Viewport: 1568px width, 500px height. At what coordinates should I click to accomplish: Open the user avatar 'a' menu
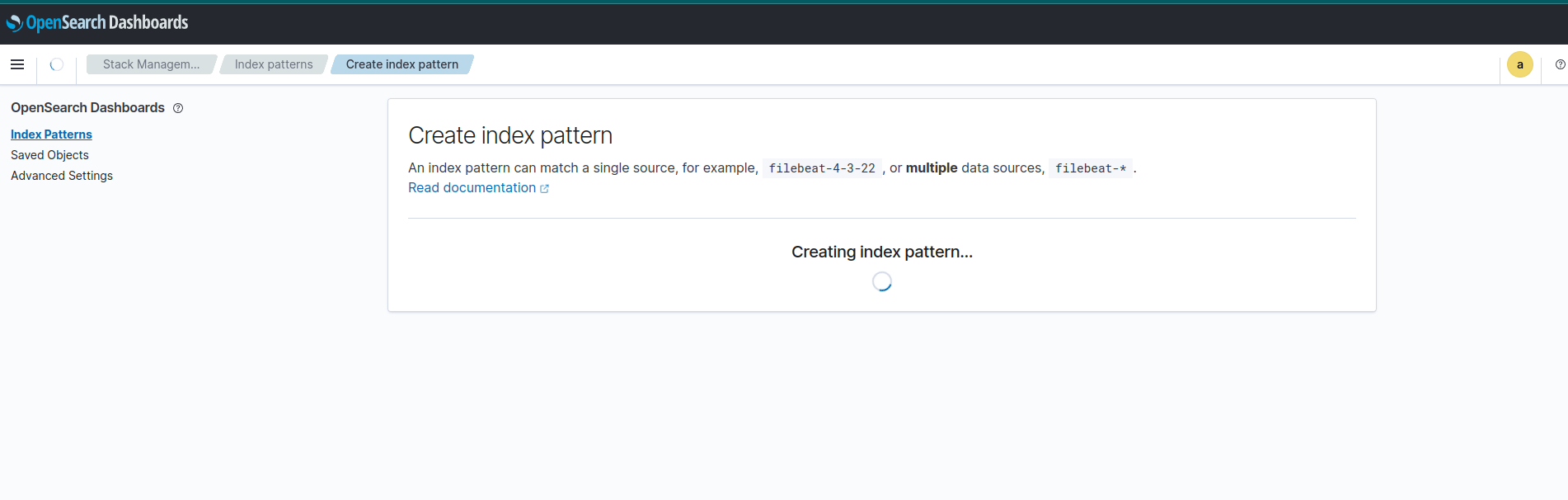click(x=1519, y=64)
